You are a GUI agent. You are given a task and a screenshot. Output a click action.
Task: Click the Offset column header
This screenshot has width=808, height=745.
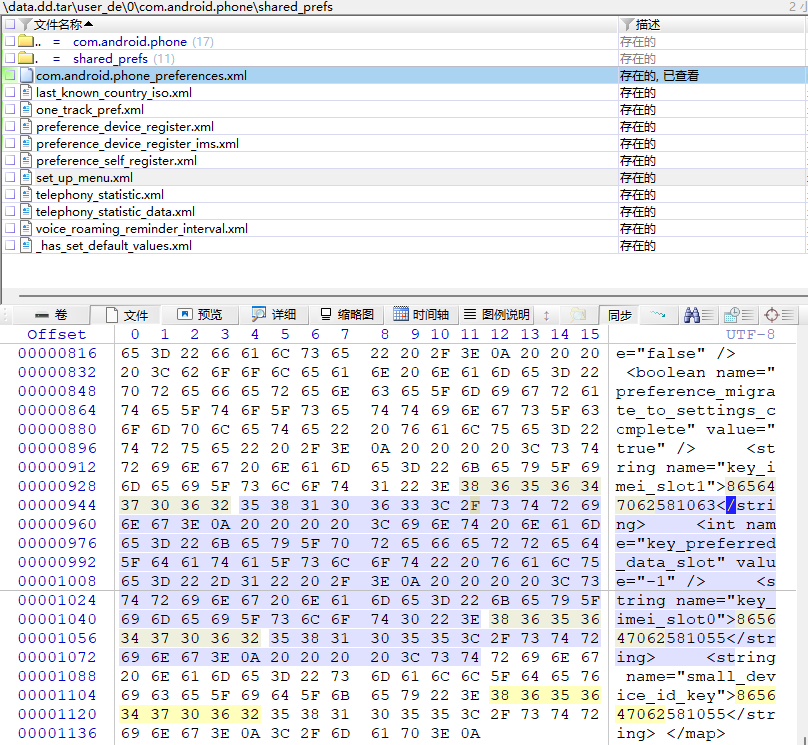[57, 334]
